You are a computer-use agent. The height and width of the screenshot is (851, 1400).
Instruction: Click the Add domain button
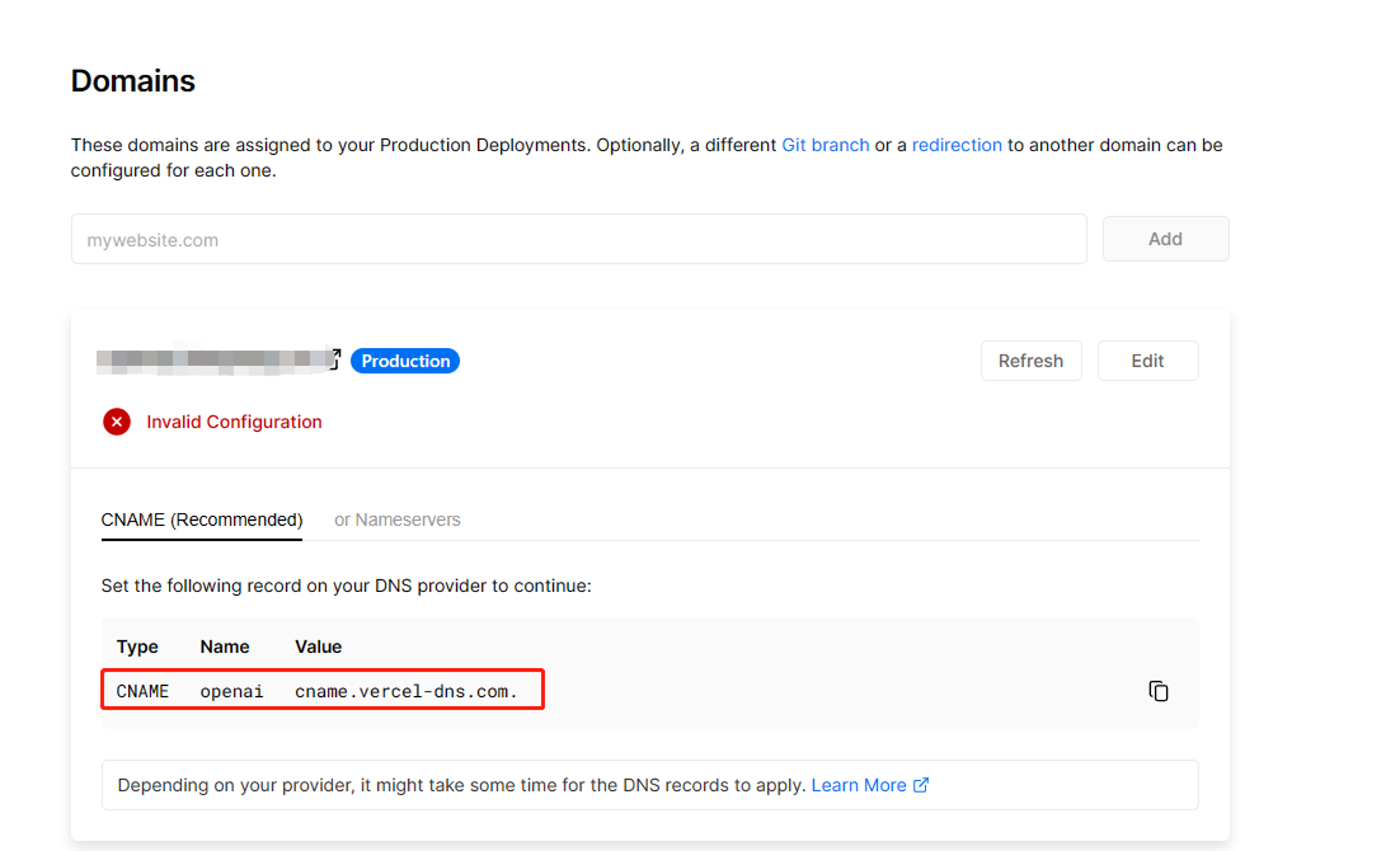point(1165,239)
